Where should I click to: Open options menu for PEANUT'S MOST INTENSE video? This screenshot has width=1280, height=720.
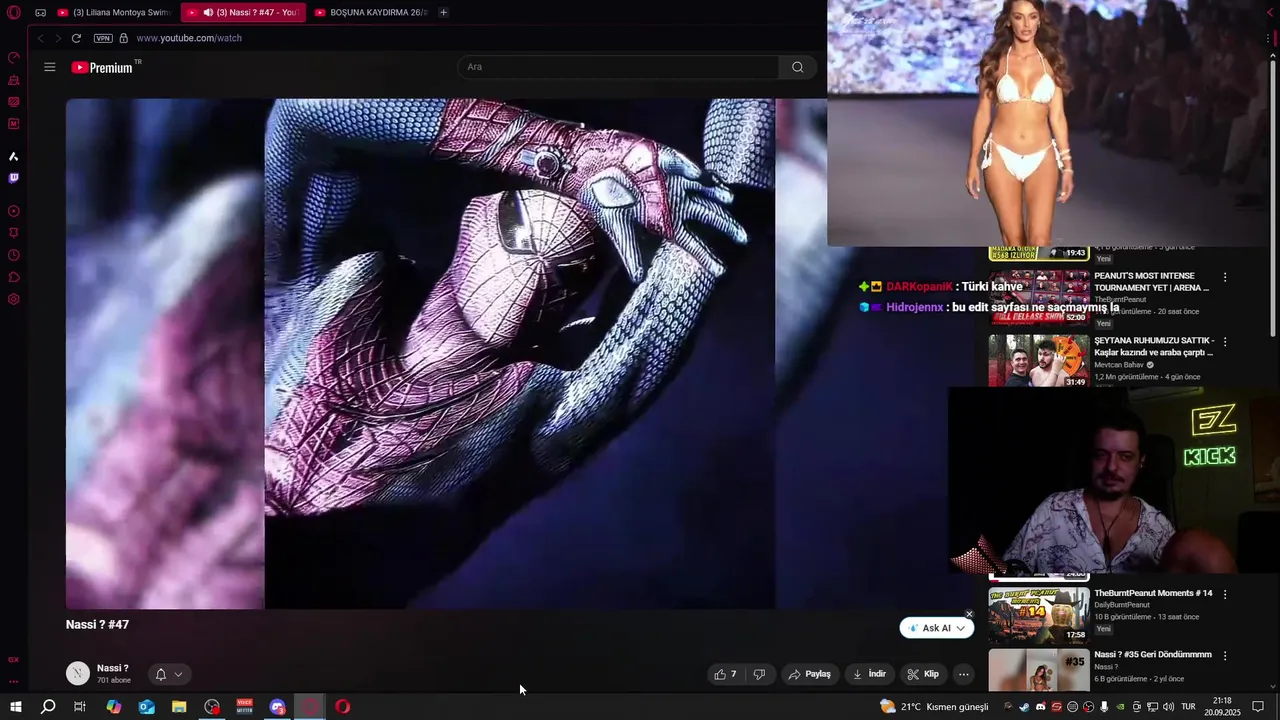(x=1225, y=277)
